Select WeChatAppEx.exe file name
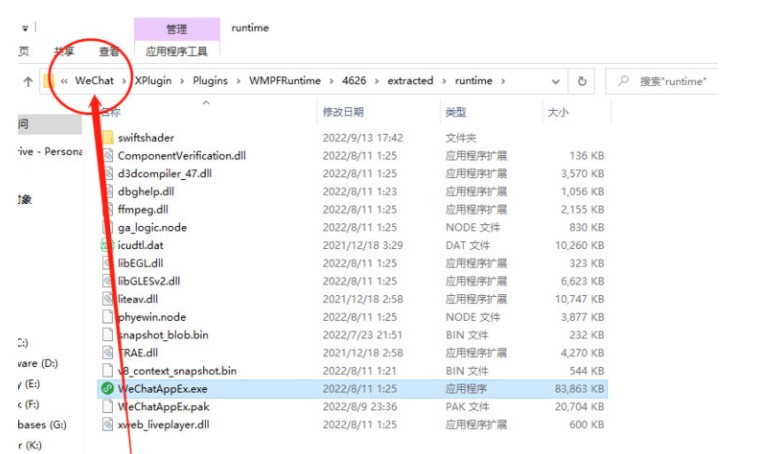Screen dimensions: 765x454 point(162,389)
